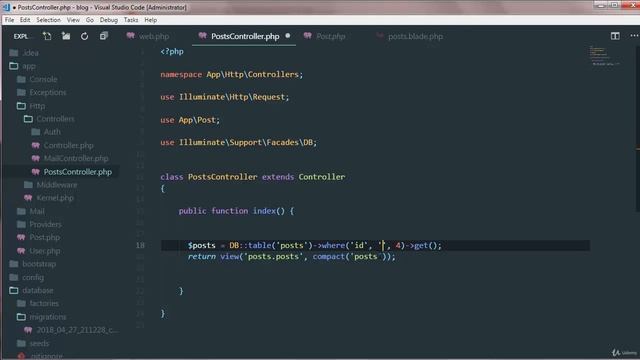Open the Help menu

tap(151, 20)
